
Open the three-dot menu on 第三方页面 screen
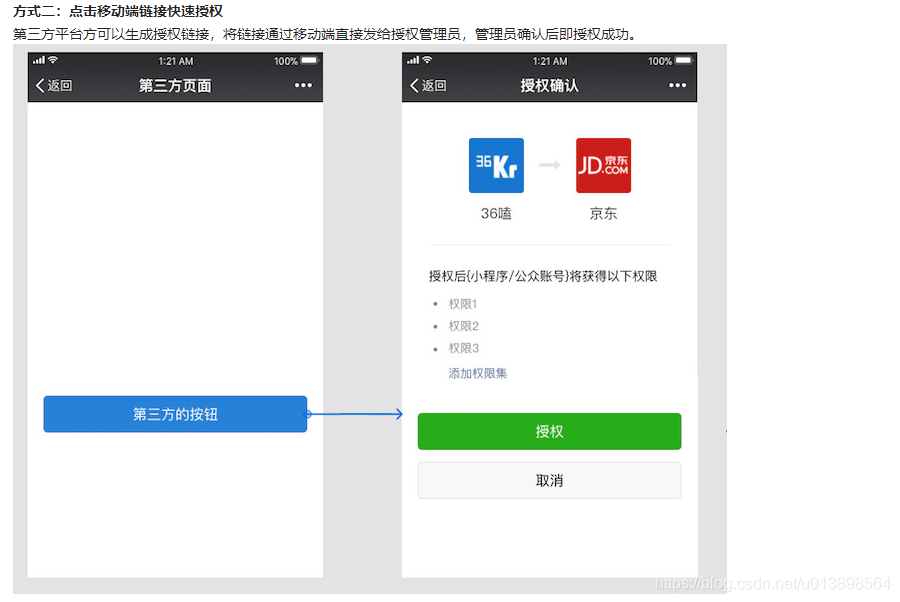coord(303,86)
